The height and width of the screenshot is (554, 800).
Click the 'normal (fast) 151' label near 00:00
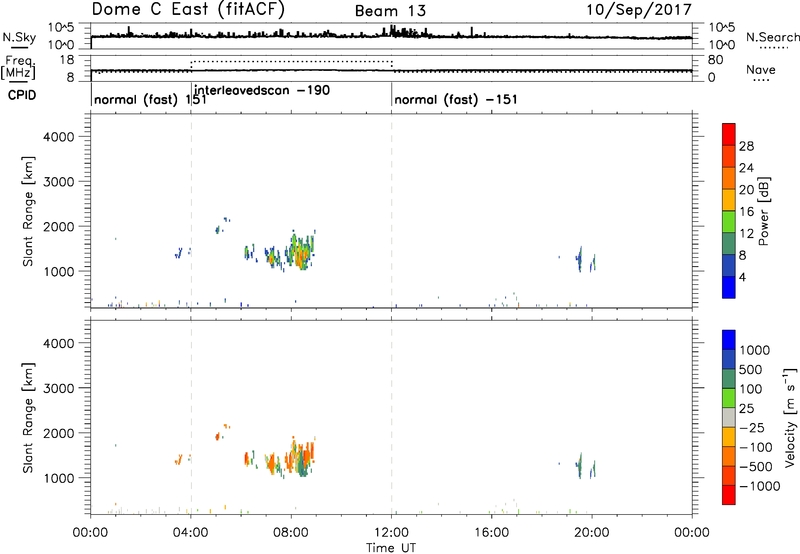[150, 99]
